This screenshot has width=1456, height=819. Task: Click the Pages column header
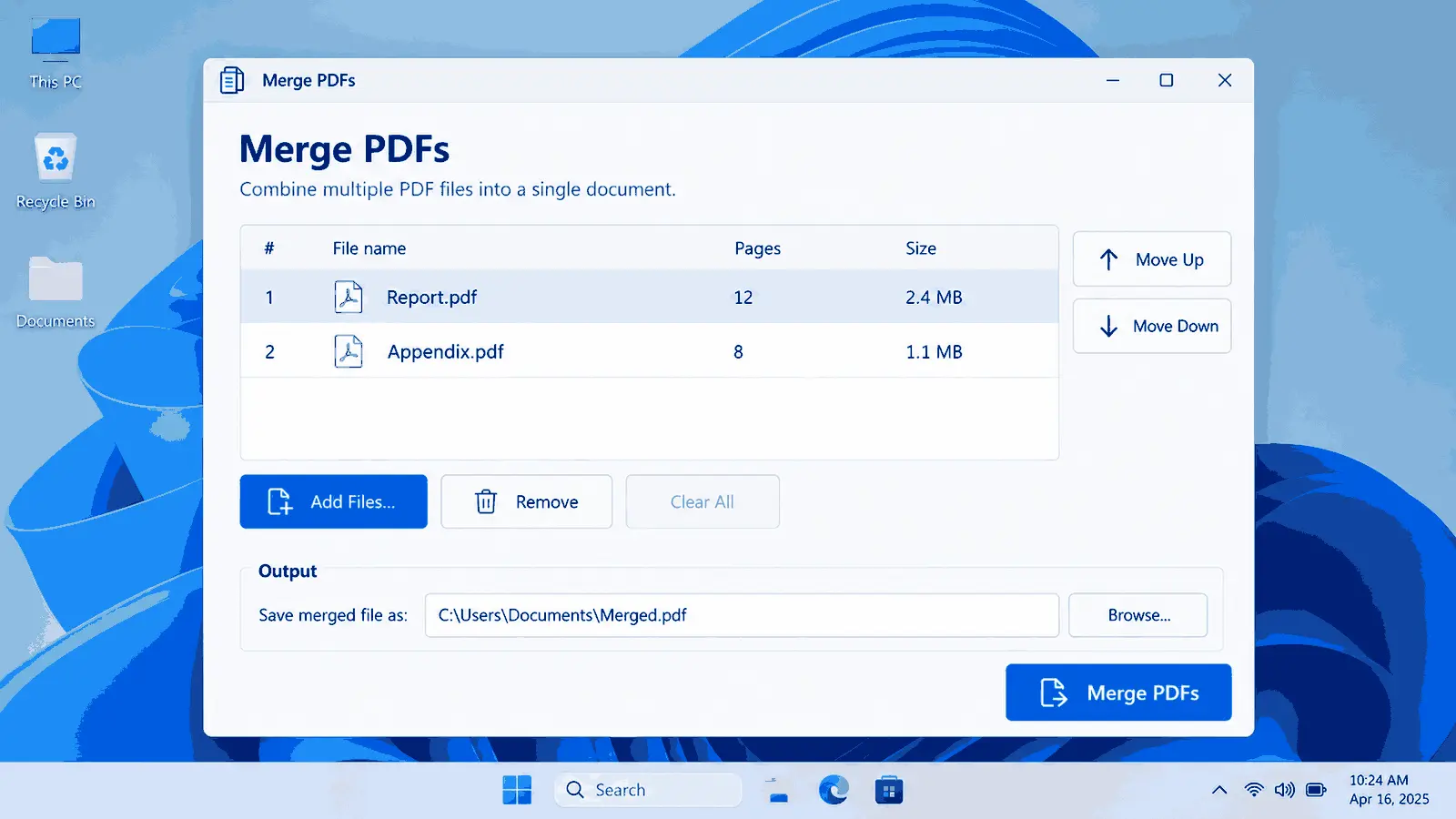tap(757, 248)
